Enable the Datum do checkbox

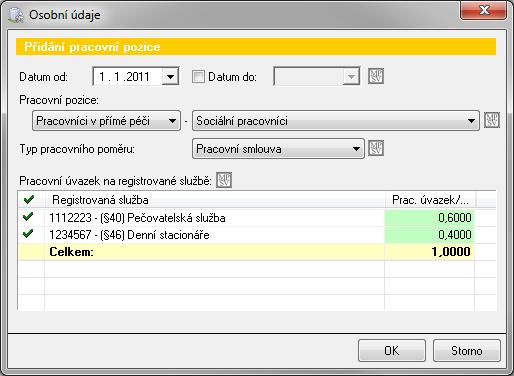[x=198, y=77]
